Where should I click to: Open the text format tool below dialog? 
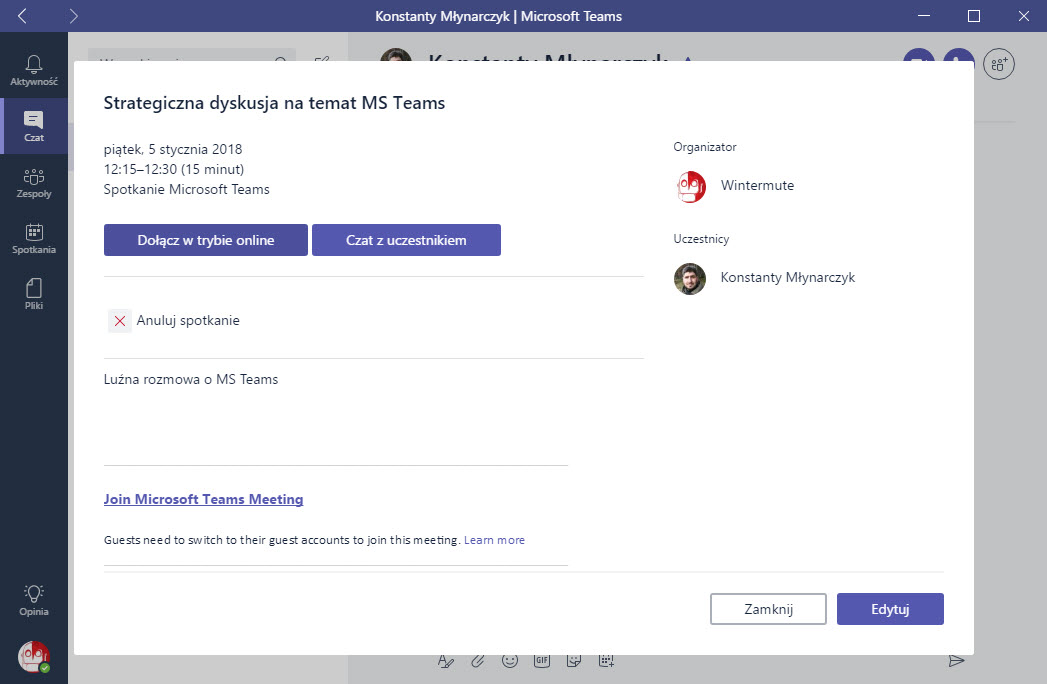point(445,661)
